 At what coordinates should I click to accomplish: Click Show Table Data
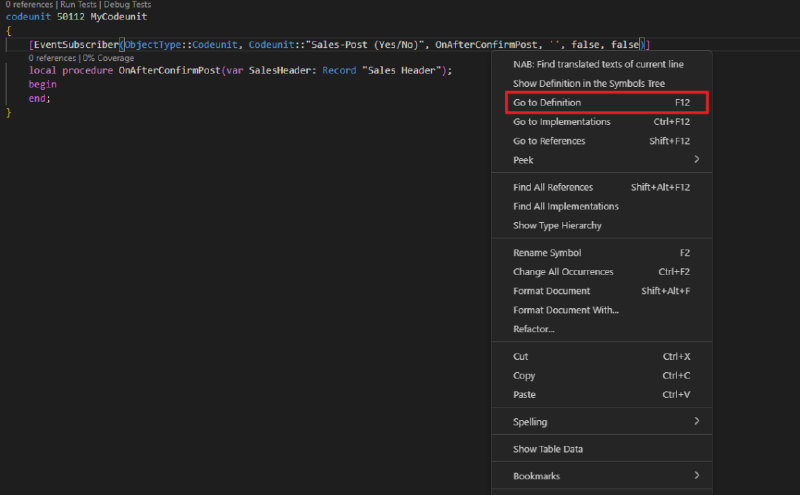[548, 449]
